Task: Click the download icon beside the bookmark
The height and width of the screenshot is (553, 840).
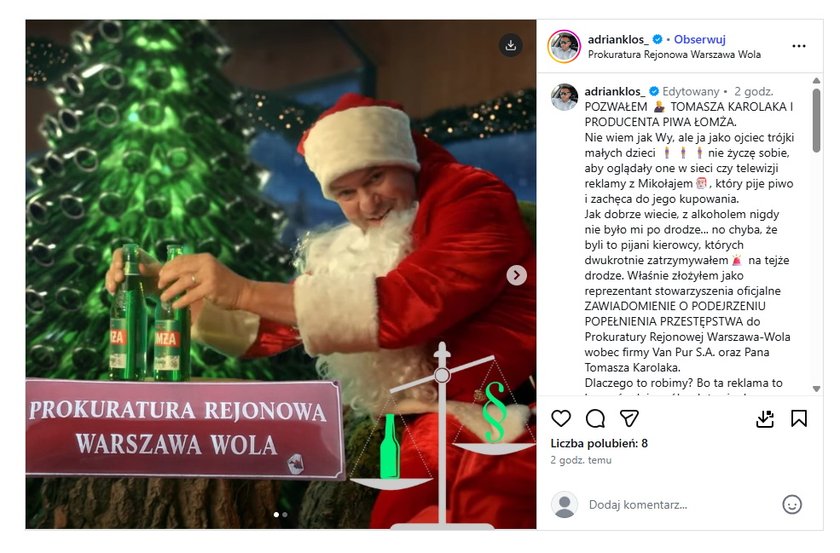Action: pyautogui.click(x=764, y=419)
